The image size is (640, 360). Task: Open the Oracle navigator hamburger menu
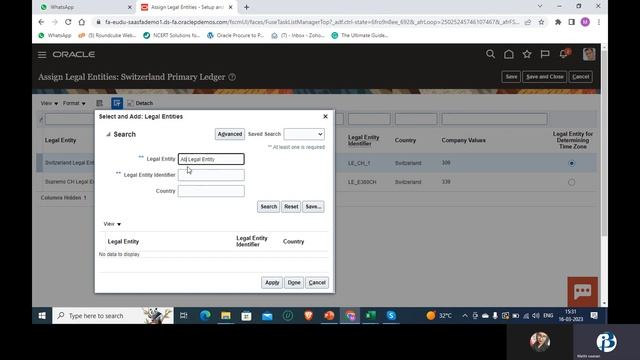[42, 55]
